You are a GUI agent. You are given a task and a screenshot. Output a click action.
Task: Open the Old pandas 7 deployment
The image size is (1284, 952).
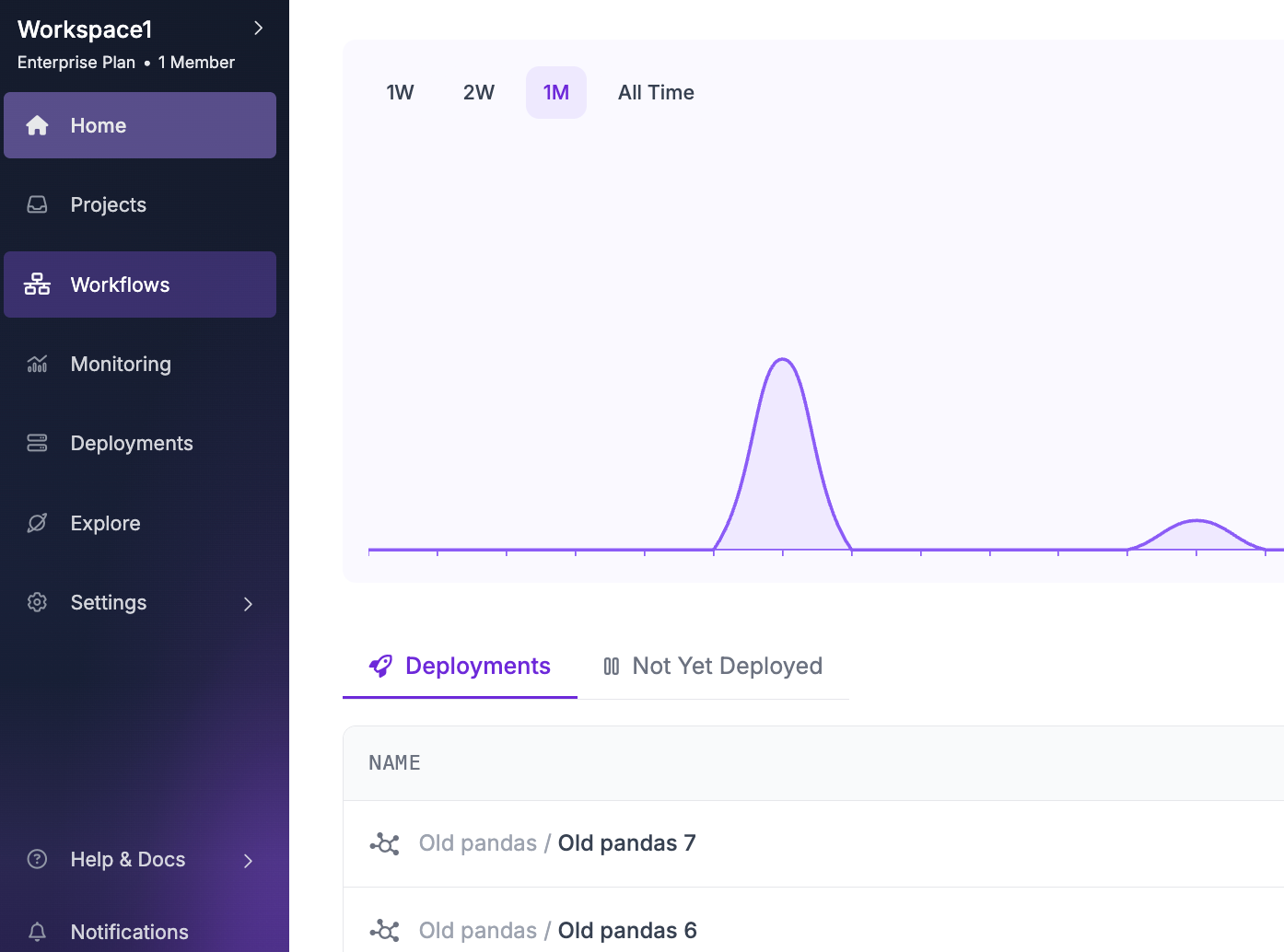coord(626,843)
